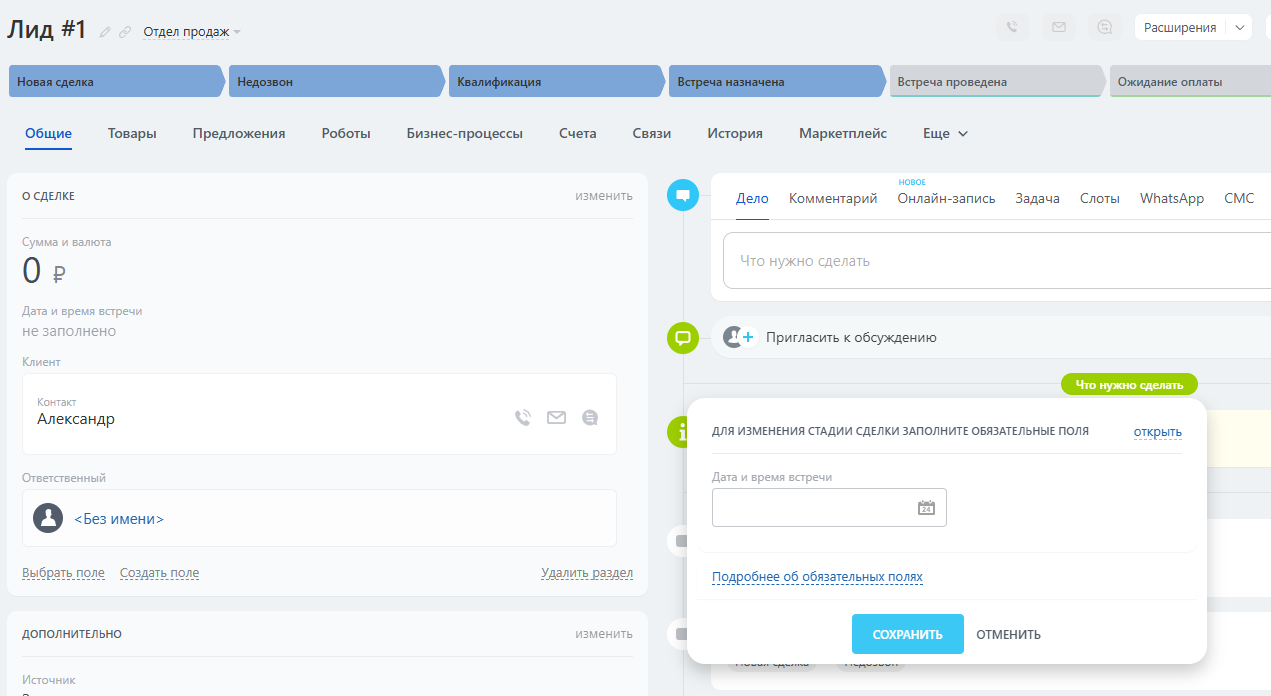
Task: Click the chat bubble icon in Александр card
Action: coord(590,418)
